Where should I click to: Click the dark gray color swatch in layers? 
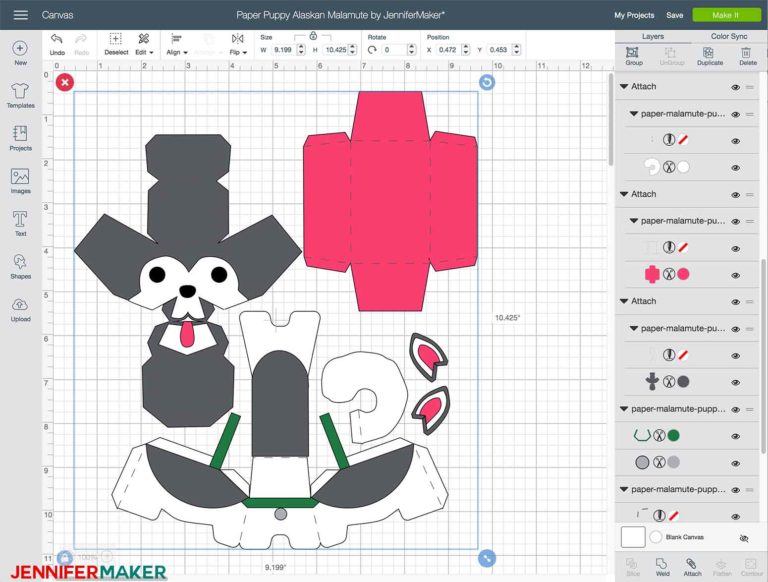(x=683, y=382)
